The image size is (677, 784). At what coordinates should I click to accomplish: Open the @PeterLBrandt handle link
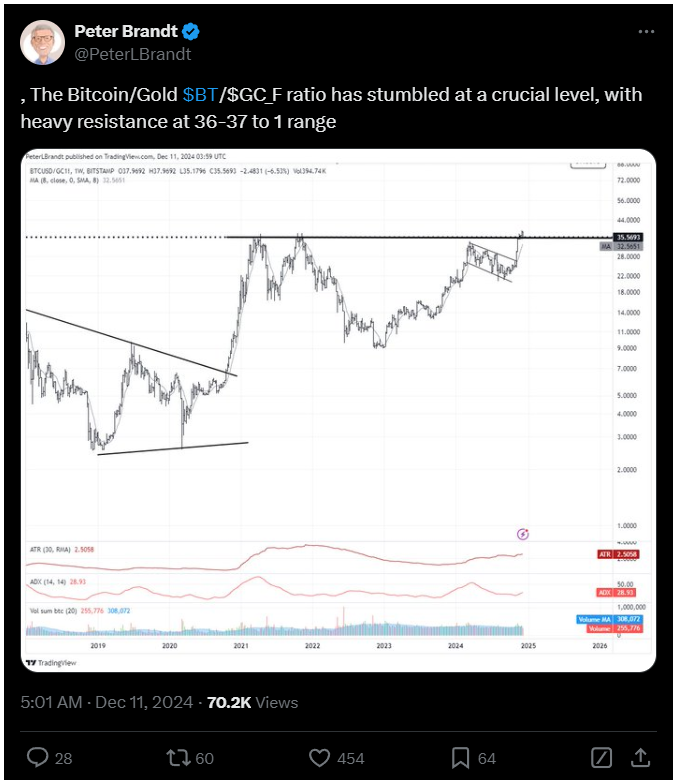click(x=132, y=54)
